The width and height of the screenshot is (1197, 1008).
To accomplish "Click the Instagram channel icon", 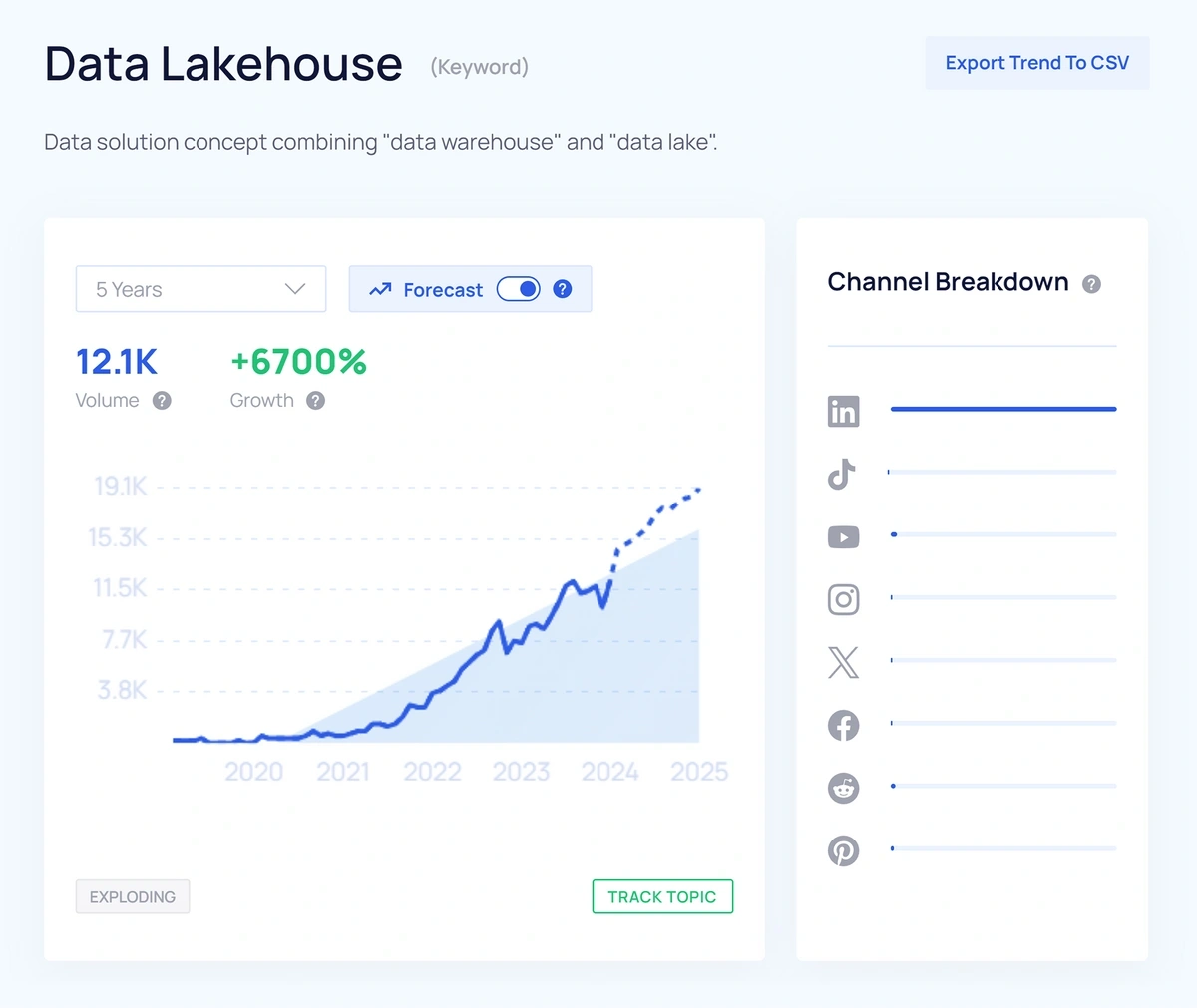I will pos(843,599).
